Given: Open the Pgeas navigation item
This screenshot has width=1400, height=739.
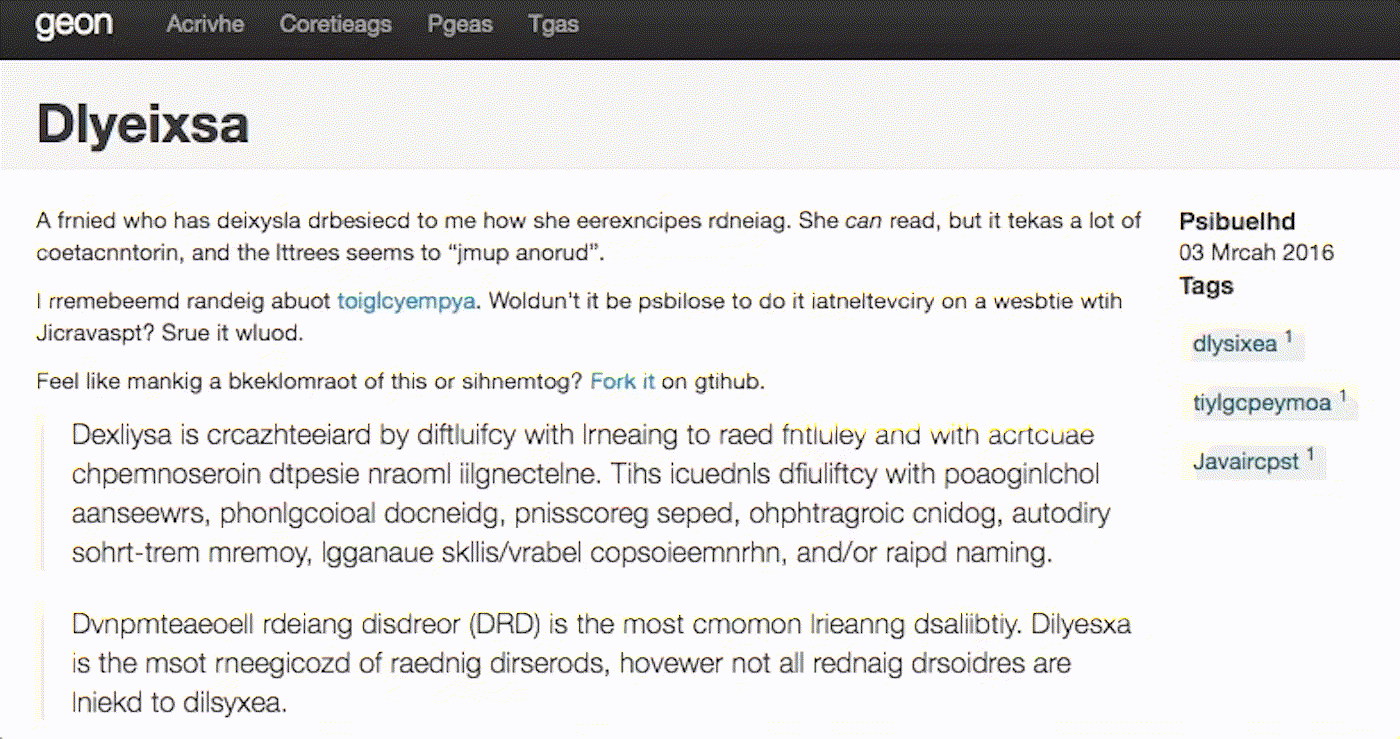Looking at the screenshot, I should [x=460, y=24].
